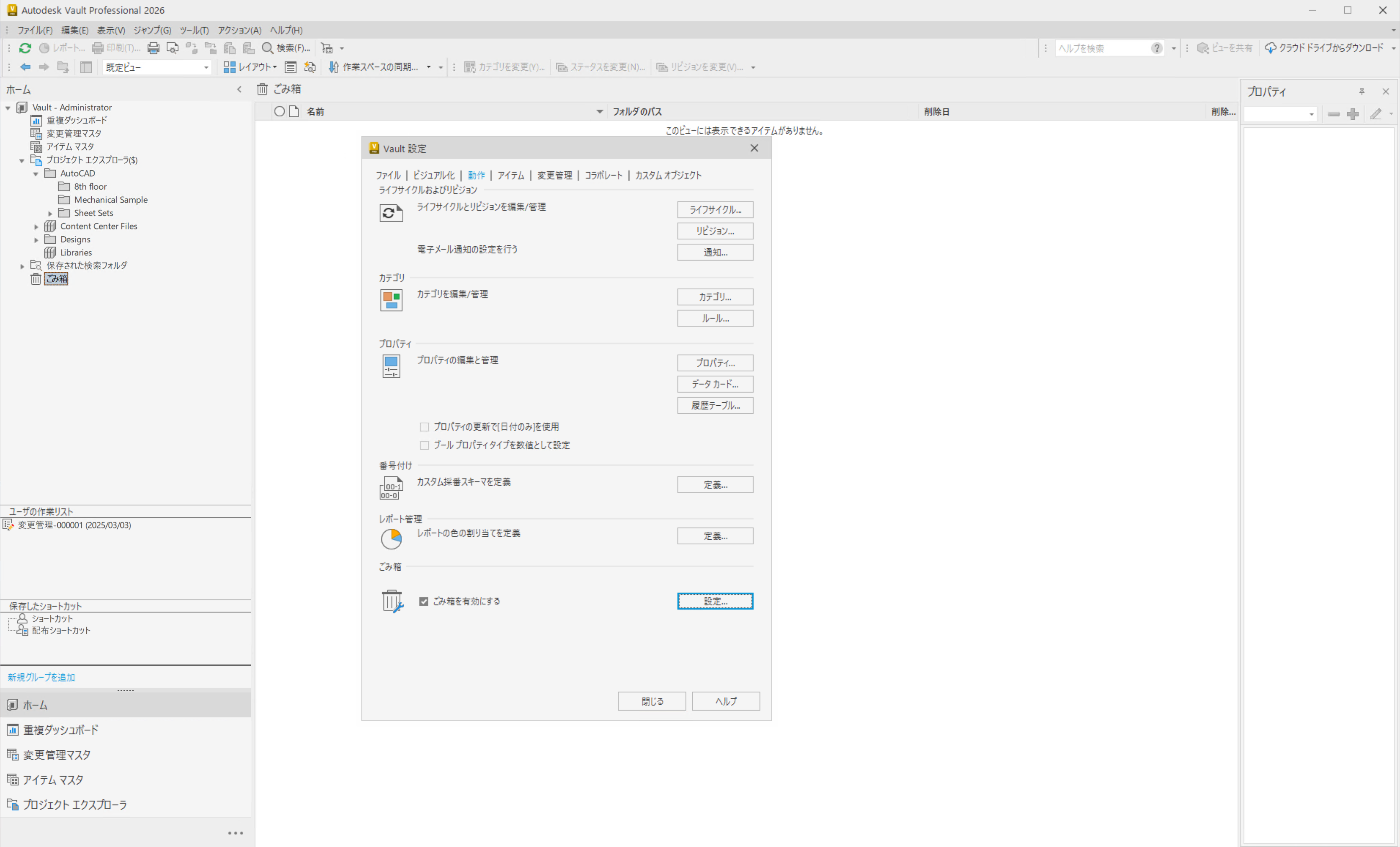Open the ツール(T) menu
Viewport: 1400px width, 847px height.
point(194,30)
